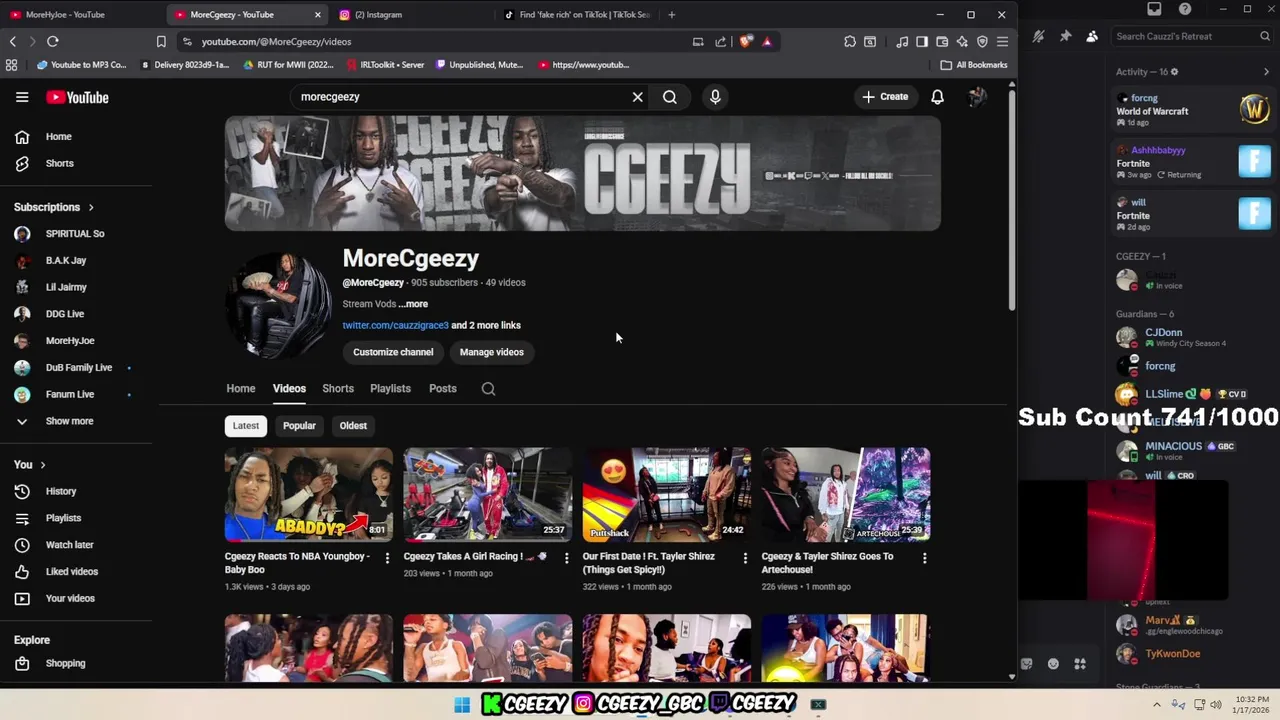
Task: Open options menu for Girl Racing video
Action: (x=566, y=558)
